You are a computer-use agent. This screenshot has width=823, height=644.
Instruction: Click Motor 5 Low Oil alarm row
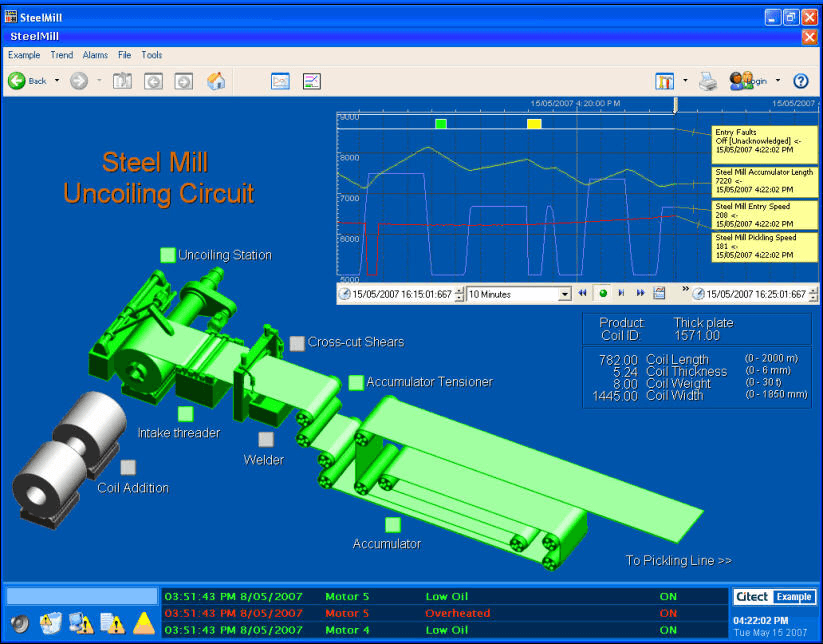[x=444, y=597]
